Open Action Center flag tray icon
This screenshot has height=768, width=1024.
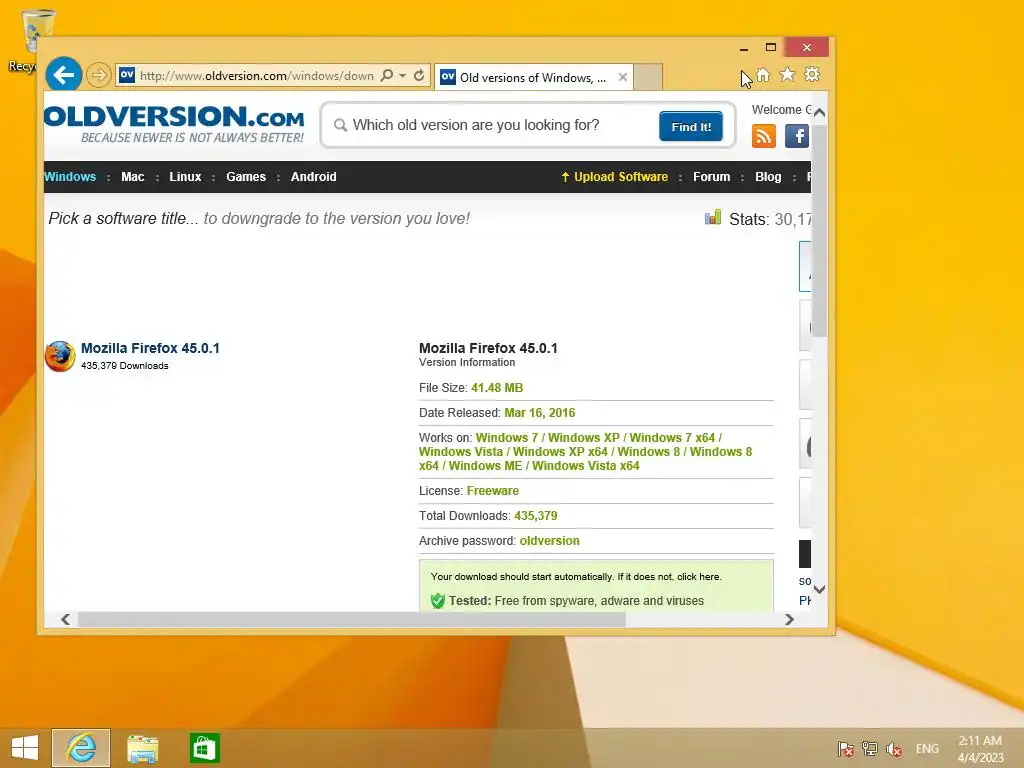pos(846,749)
